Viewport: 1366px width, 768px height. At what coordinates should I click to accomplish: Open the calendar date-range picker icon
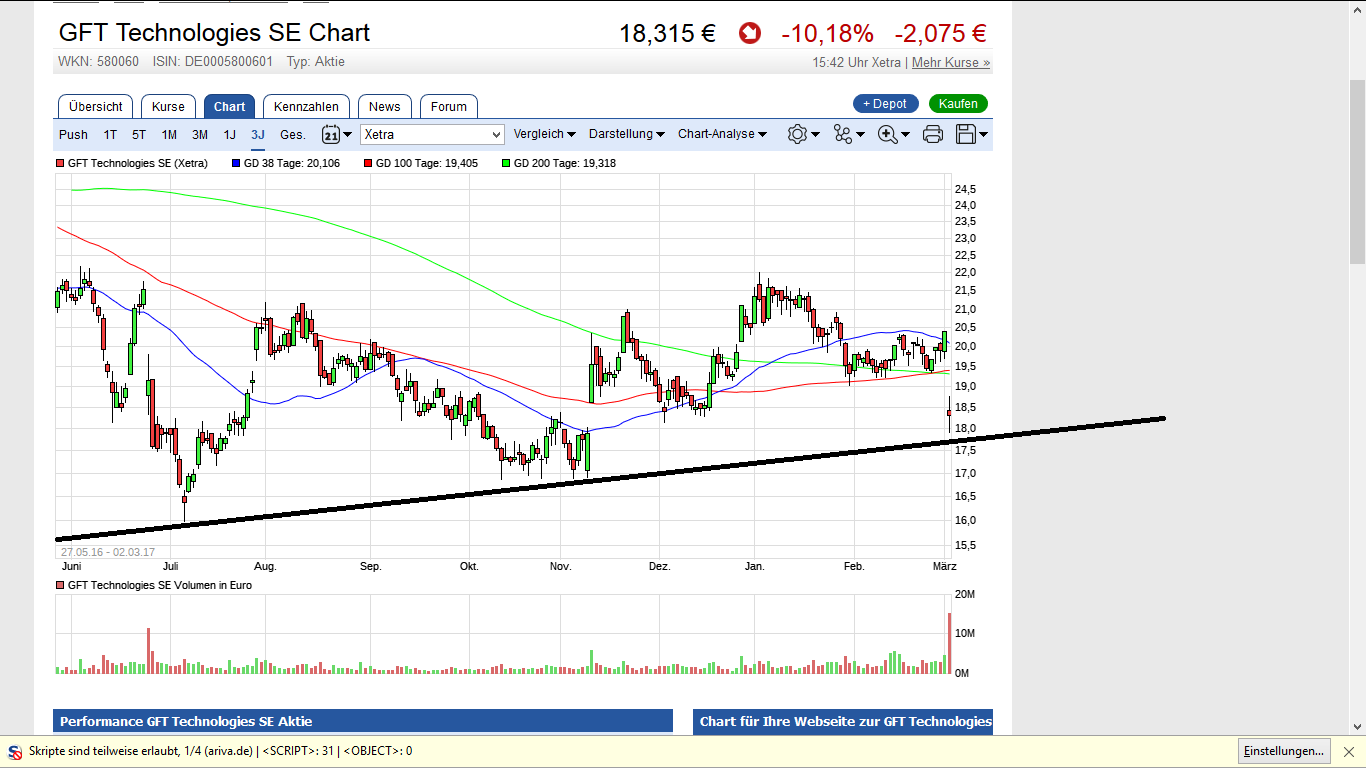331,134
